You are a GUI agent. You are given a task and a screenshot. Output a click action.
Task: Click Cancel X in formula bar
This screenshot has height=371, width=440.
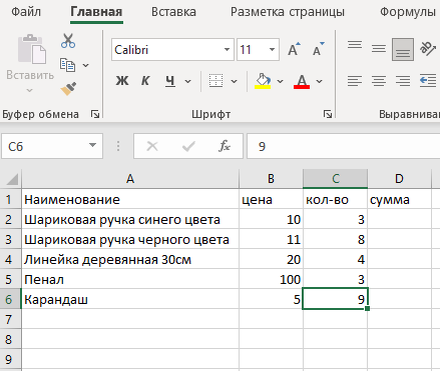click(x=152, y=146)
